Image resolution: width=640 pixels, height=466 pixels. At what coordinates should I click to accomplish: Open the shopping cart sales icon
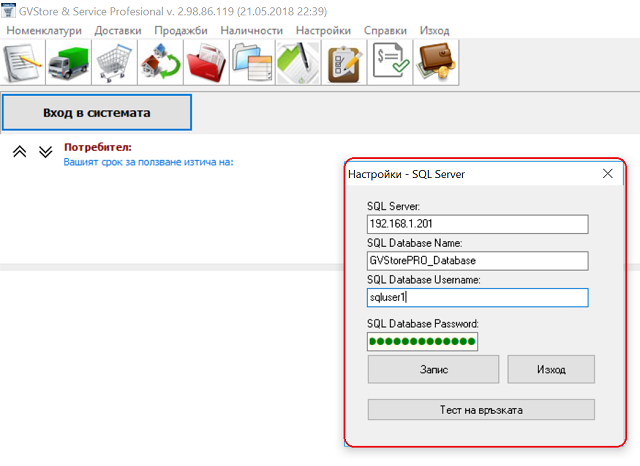115,62
